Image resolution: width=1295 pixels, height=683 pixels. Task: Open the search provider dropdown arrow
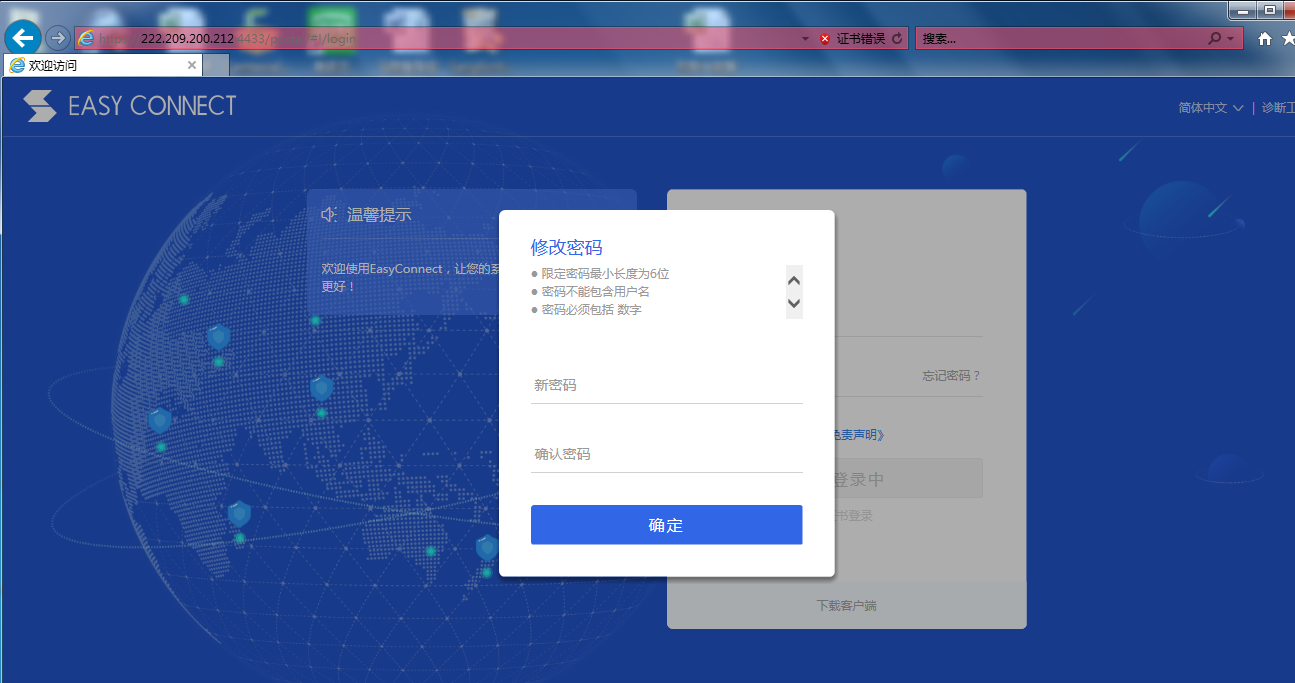(1229, 39)
